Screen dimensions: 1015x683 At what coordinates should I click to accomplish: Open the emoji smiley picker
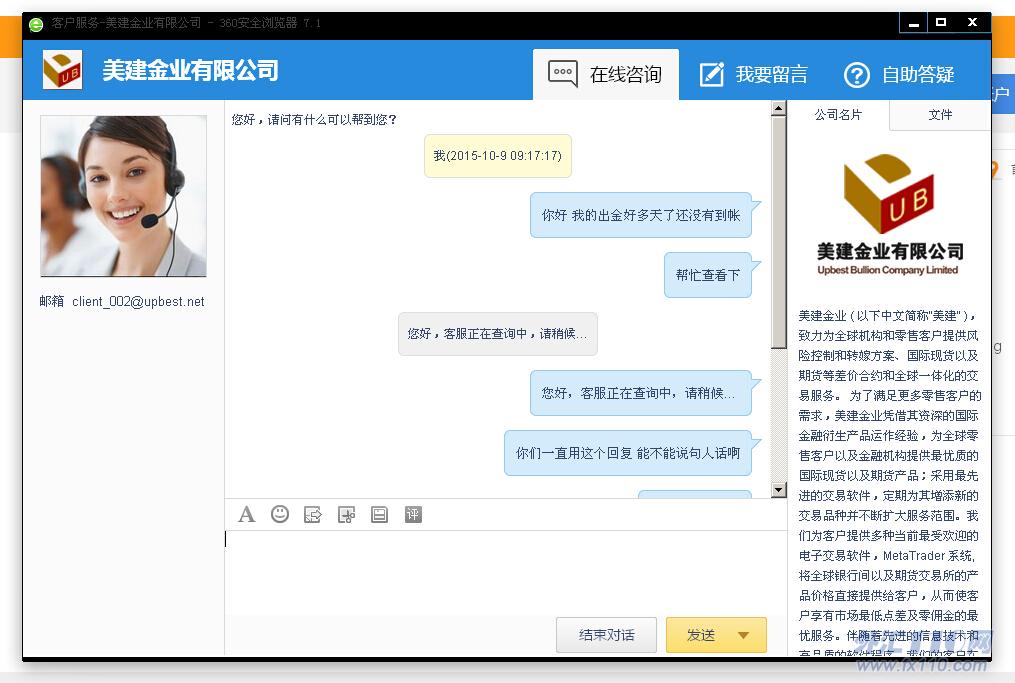point(280,514)
